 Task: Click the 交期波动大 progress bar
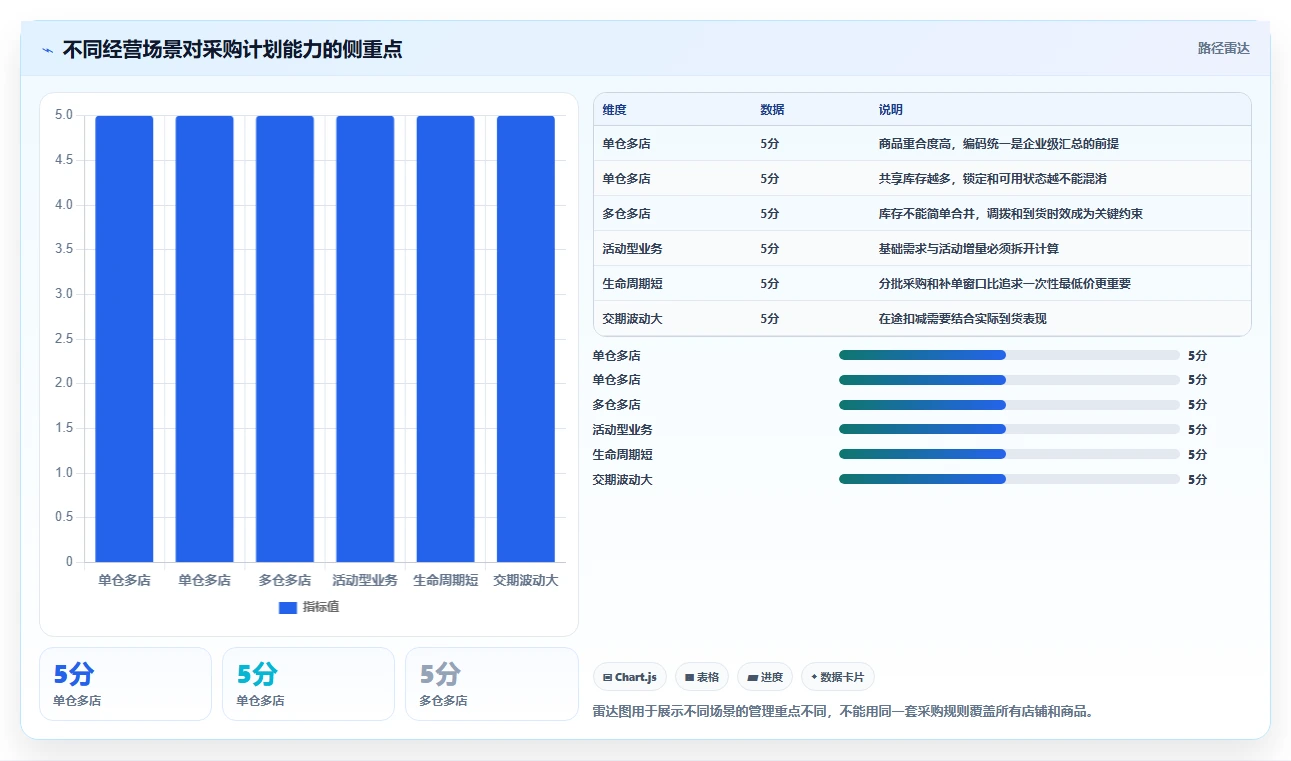(x=1010, y=480)
